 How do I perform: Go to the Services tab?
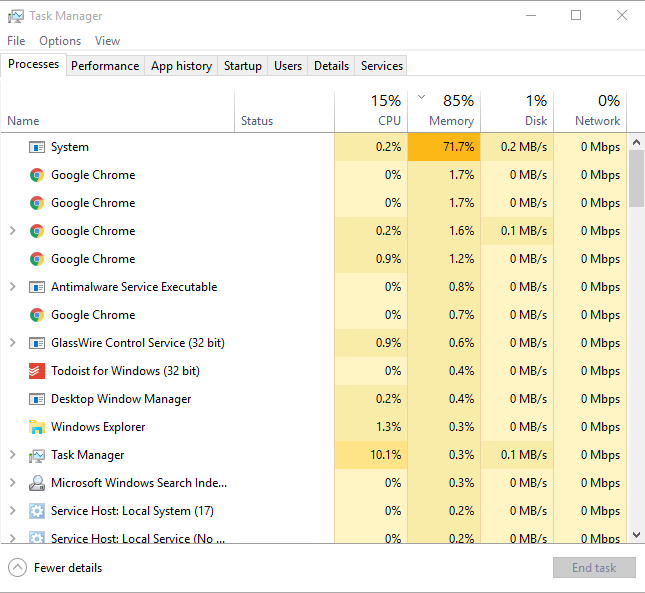[x=382, y=66]
